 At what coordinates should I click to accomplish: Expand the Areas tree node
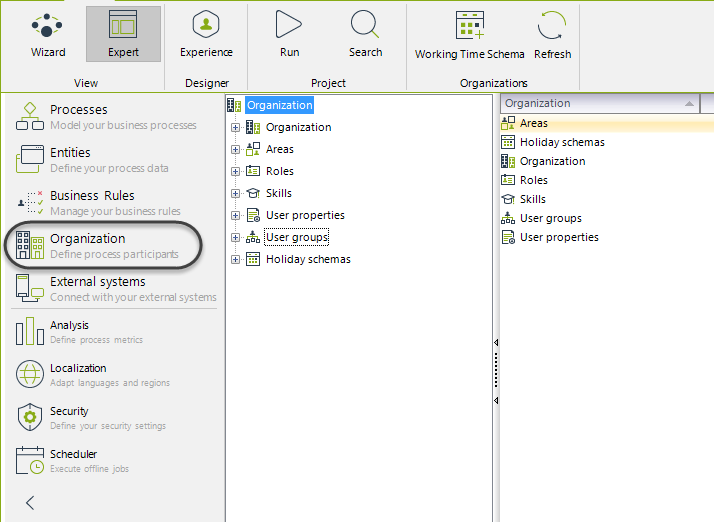point(235,149)
